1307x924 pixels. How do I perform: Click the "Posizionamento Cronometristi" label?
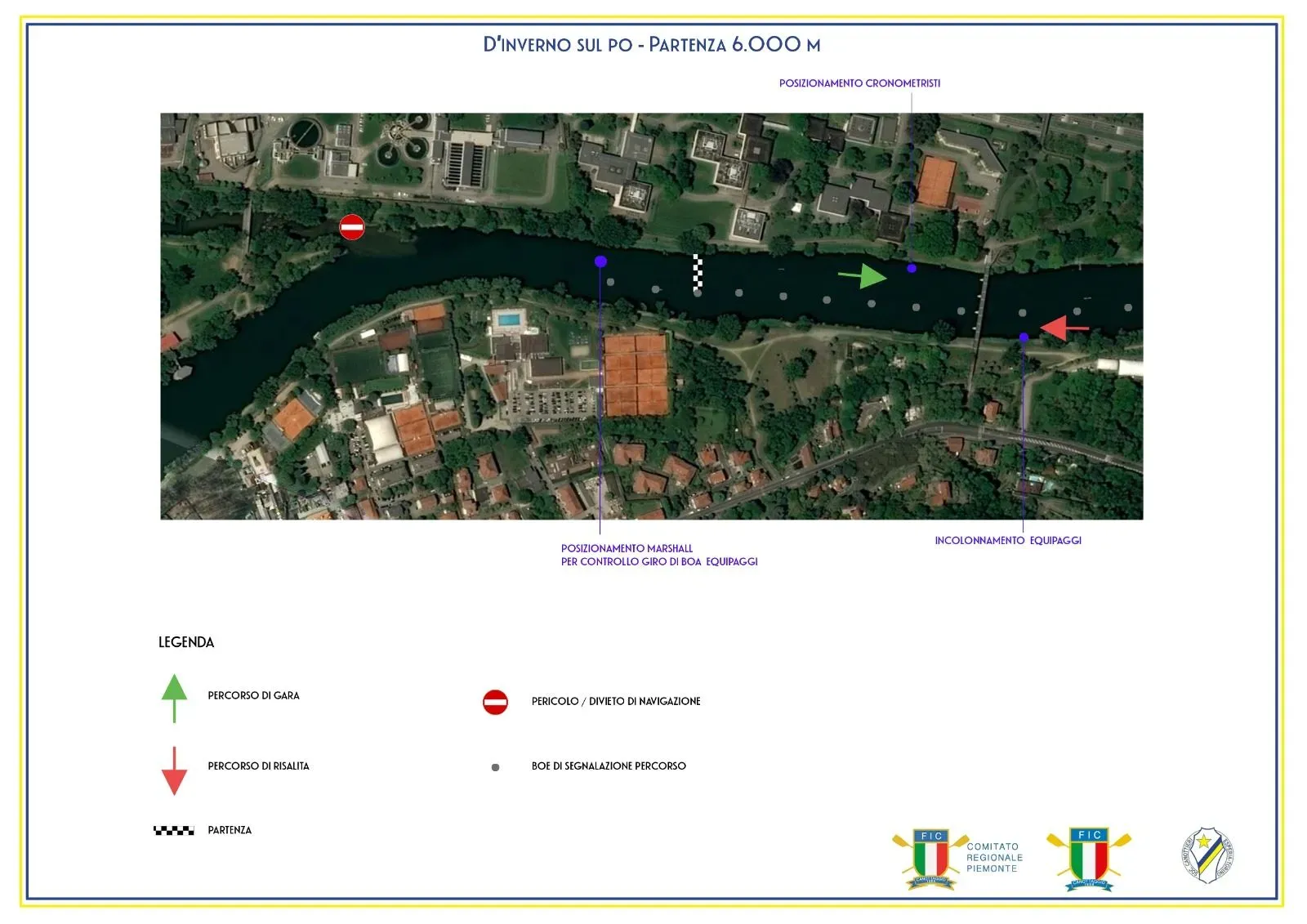(859, 83)
